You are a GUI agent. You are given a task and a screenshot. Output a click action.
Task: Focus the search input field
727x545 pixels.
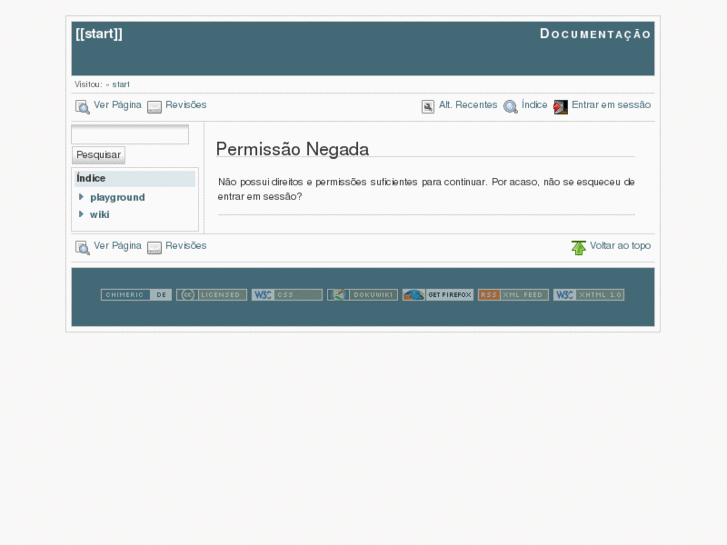130,135
